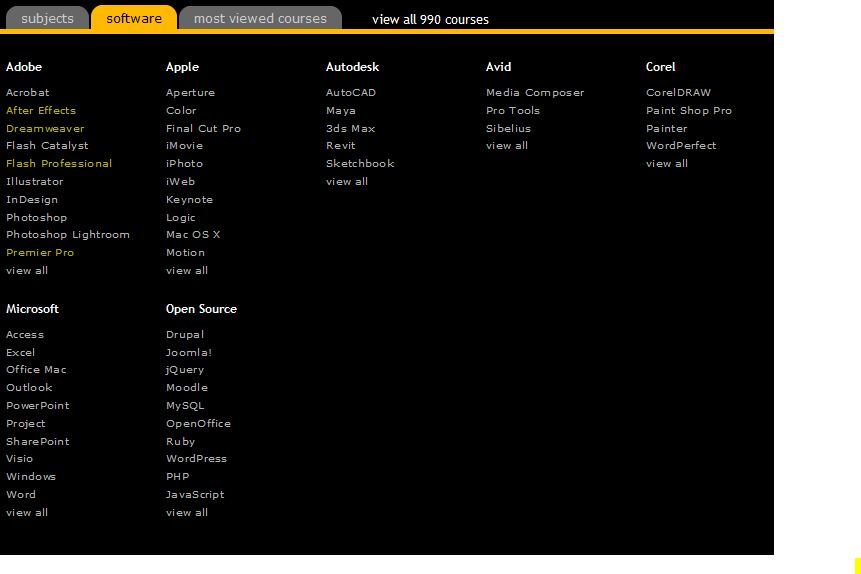Click view all under Autodesk list
Image resolution: width=861 pixels, height=574 pixels.
(347, 181)
